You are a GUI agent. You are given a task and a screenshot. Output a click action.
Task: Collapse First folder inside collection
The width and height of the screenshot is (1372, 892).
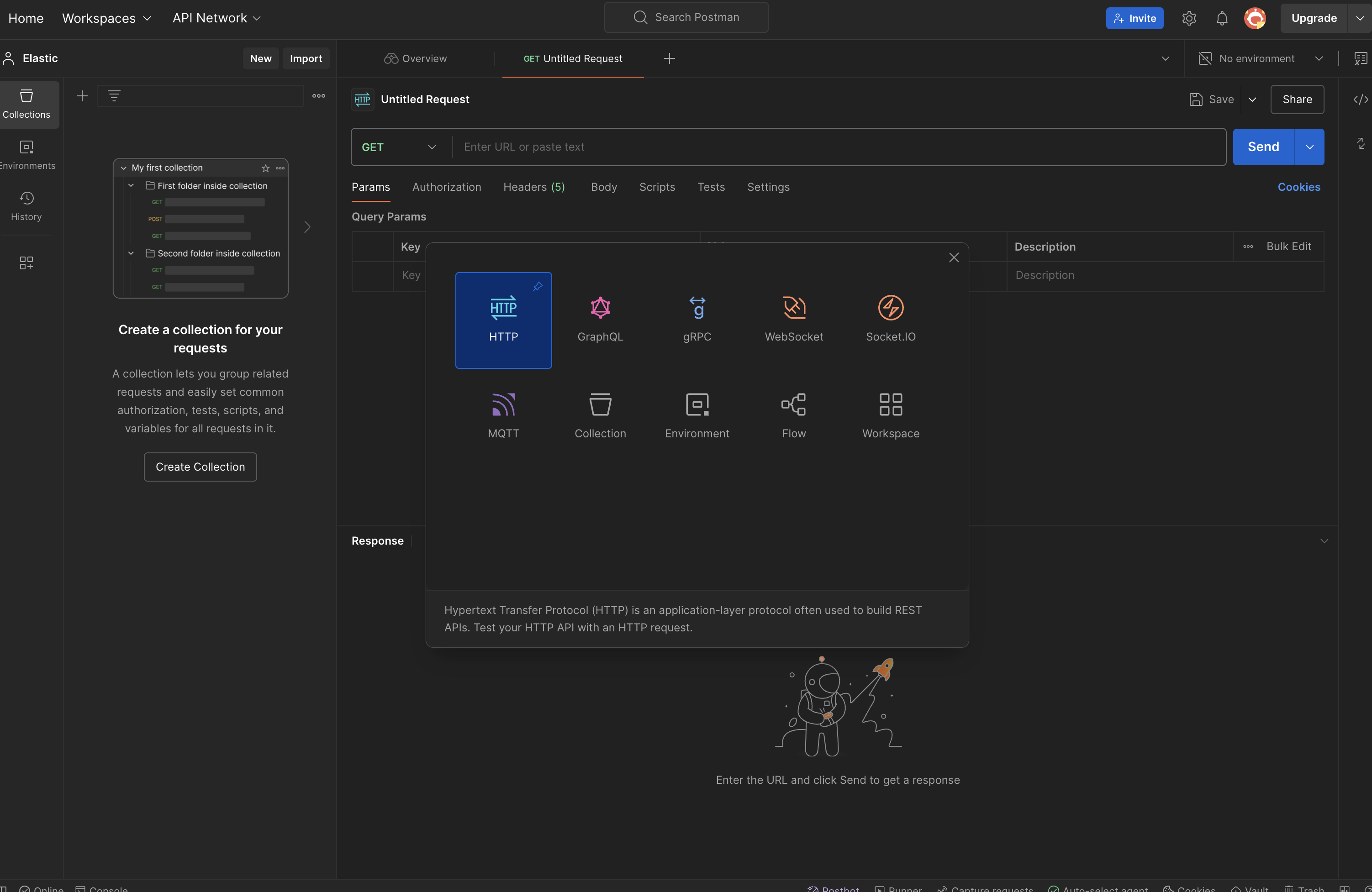coord(131,185)
